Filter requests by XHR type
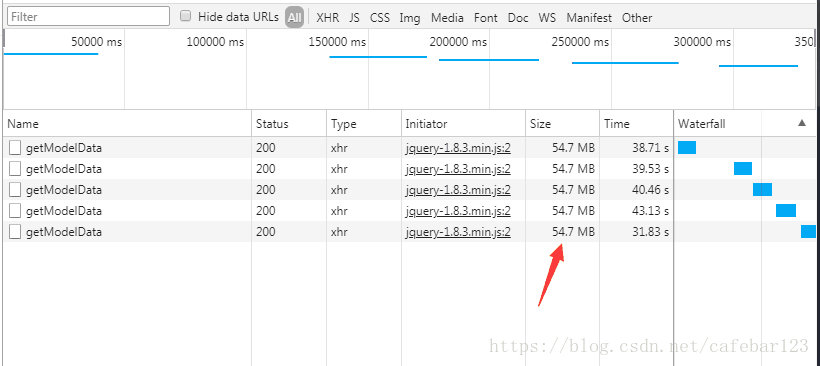Screen dimensions: 820x366 tap(328, 17)
